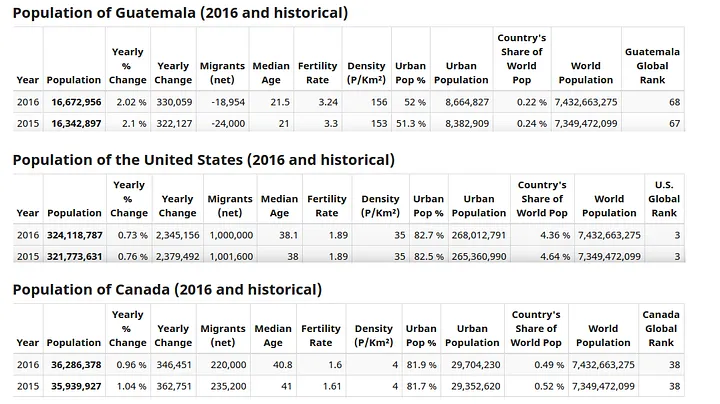Select Guatemala's 2015 population 16,342,897

click(x=73, y=123)
